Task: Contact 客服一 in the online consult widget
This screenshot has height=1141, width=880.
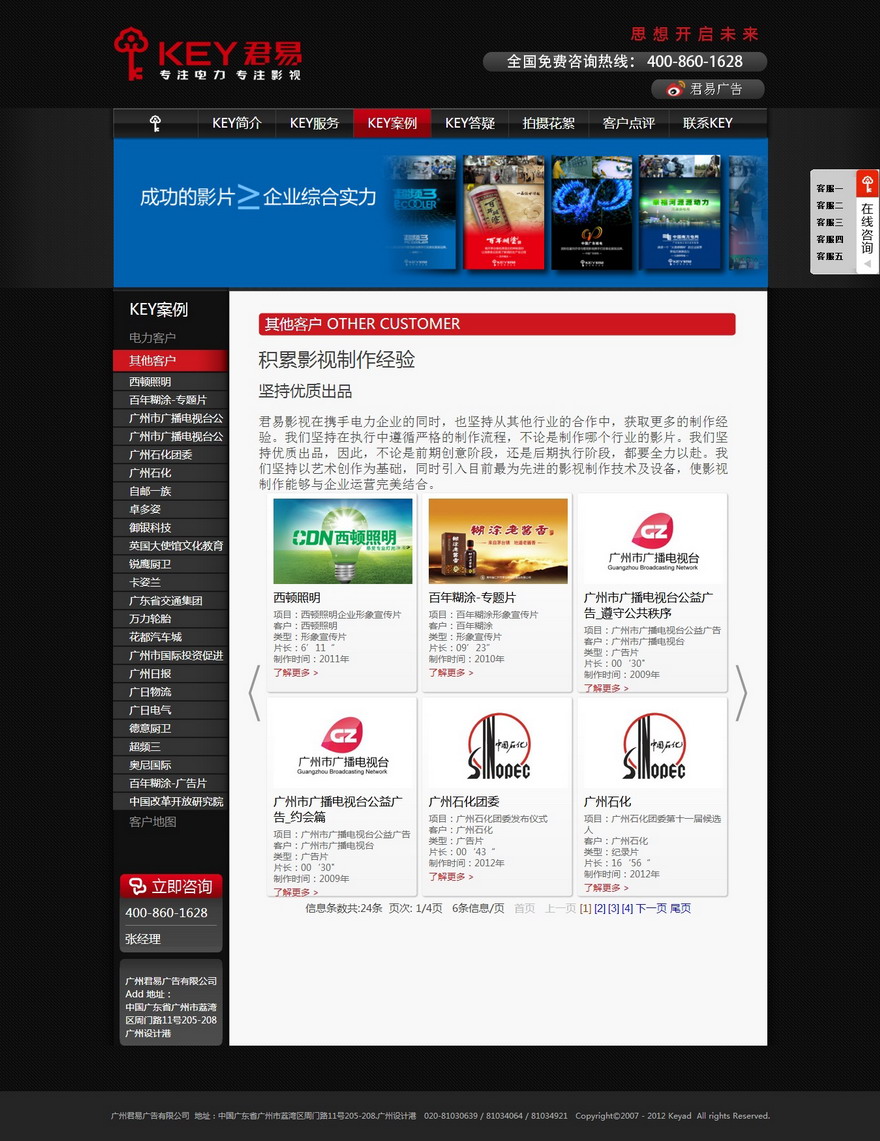Action: coord(830,188)
